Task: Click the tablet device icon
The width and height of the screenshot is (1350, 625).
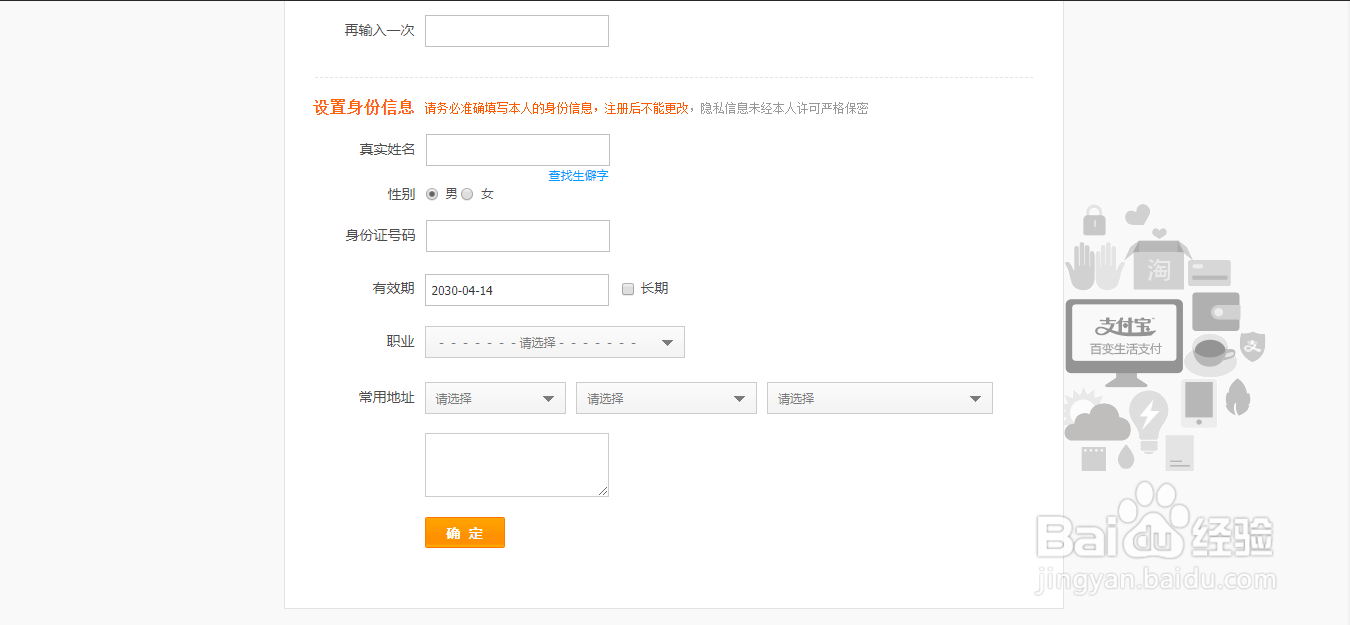Action: (1198, 403)
